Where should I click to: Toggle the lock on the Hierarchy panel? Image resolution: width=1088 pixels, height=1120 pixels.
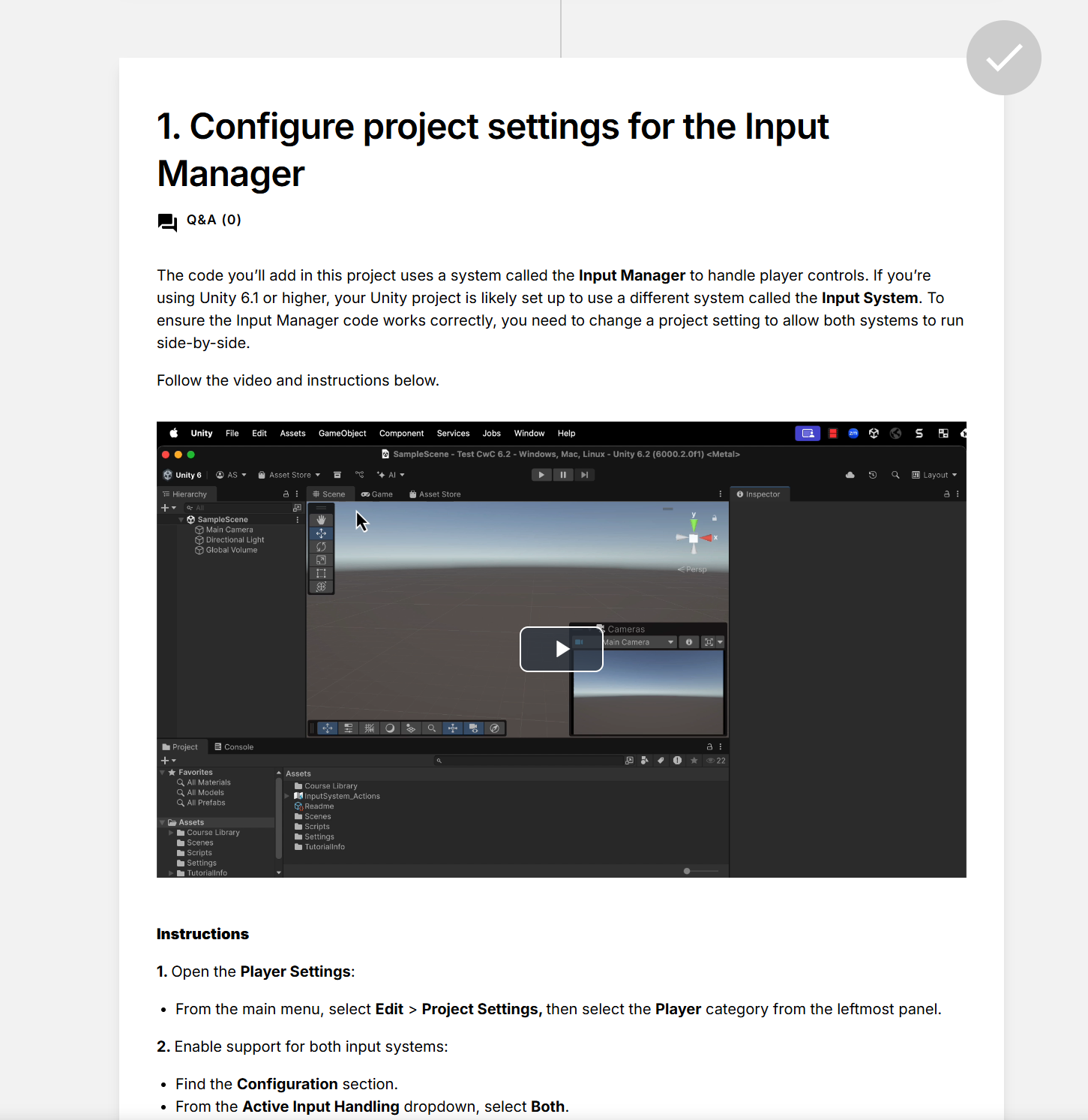tap(286, 494)
